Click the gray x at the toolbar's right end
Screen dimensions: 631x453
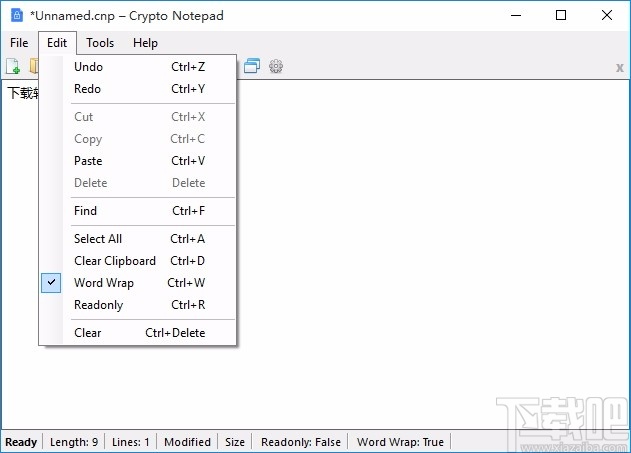(x=620, y=68)
